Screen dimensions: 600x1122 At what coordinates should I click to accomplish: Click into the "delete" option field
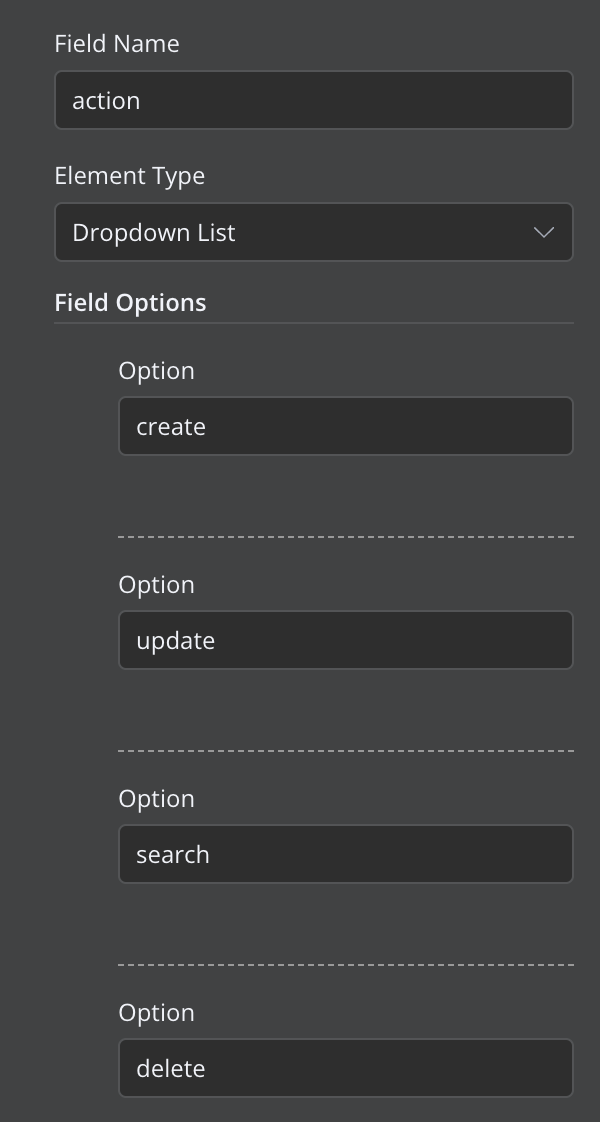[345, 1068]
